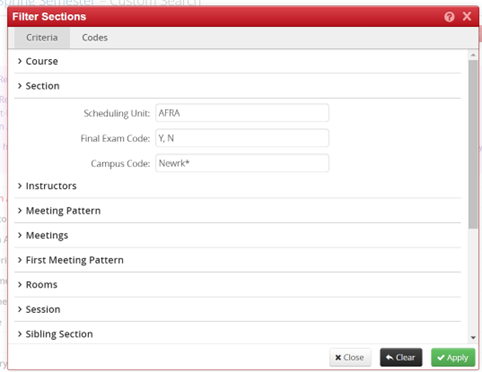Expand the Meetings group
The image size is (482, 372).
(x=237, y=235)
